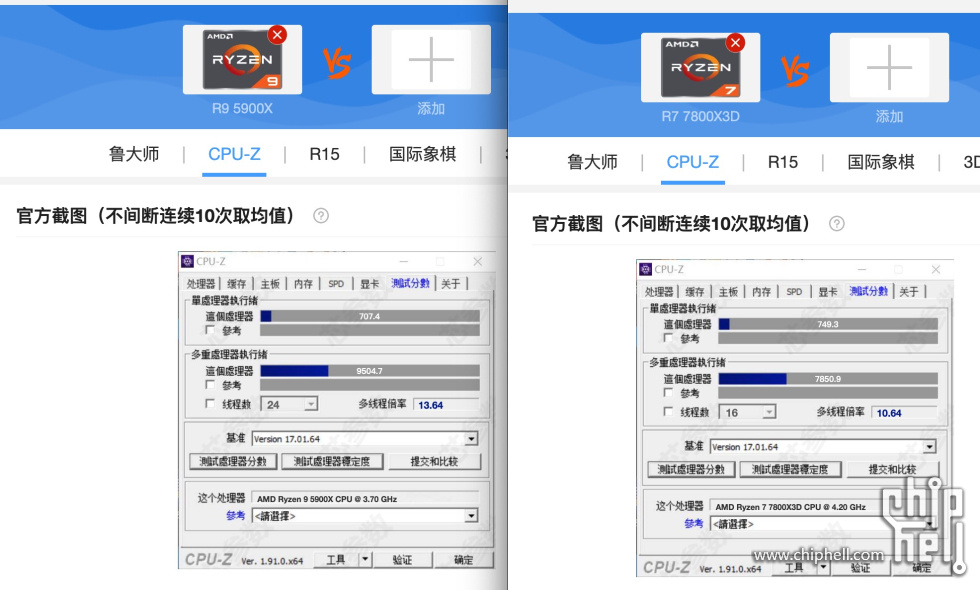980x590 pixels.
Task: Click single-thread score bar 707.4
Action: tap(370, 316)
